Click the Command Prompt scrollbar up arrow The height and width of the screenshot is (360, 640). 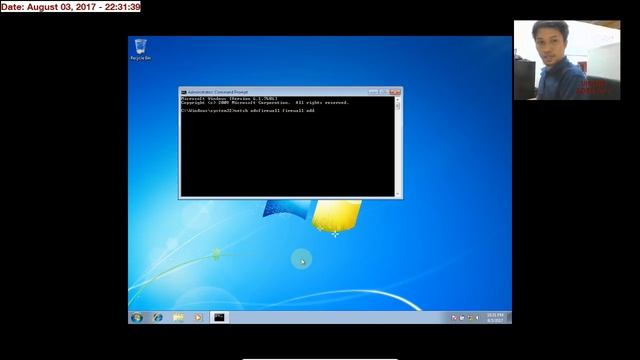point(398,100)
